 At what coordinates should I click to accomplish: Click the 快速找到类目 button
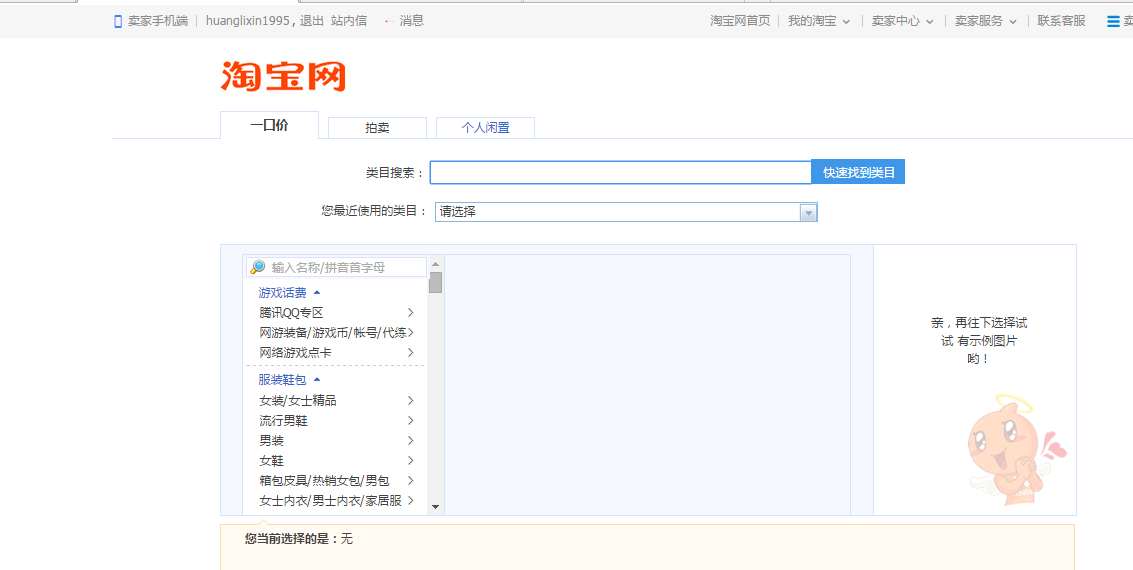click(858, 173)
